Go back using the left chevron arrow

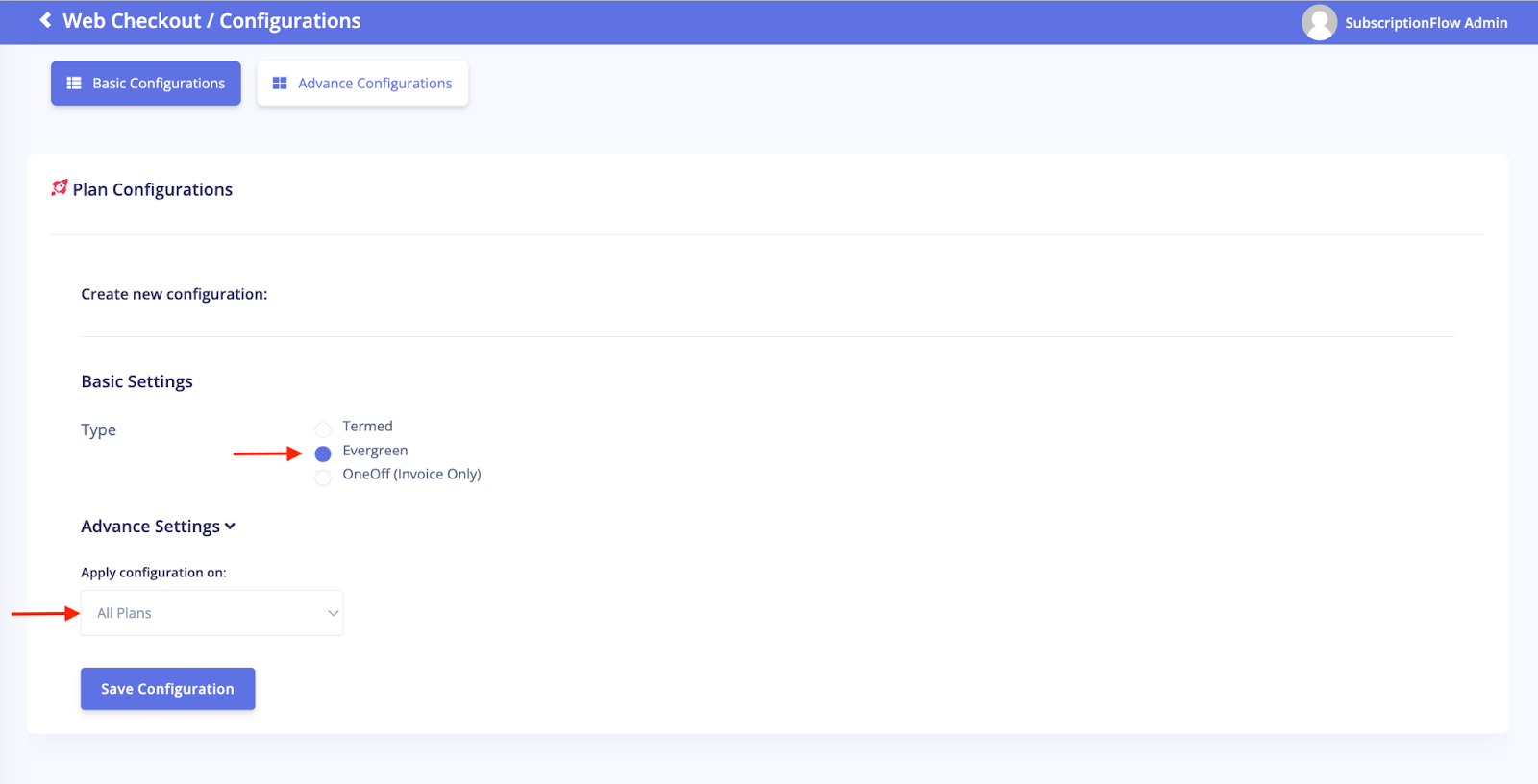pyautogui.click(x=45, y=20)
